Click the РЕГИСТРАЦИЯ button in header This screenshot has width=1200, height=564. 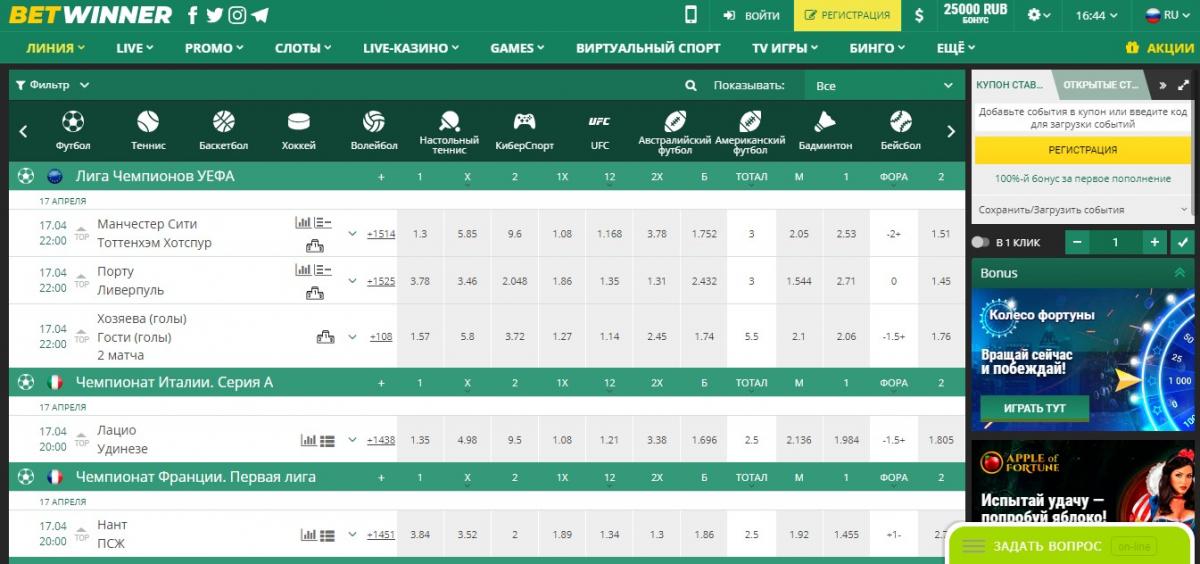click(x=848, y=15)
